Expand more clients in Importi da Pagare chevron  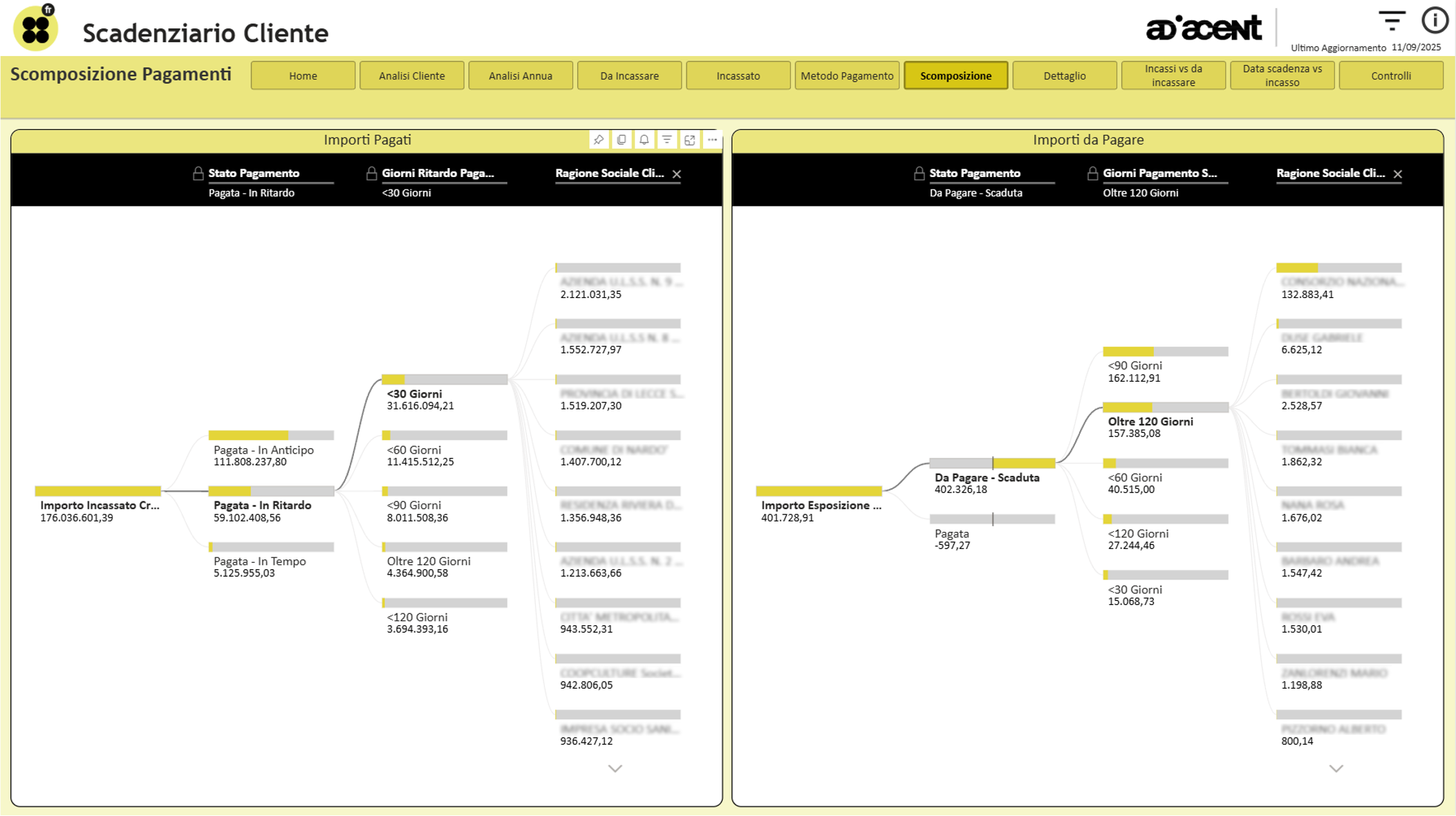[x=1336, y=768]
